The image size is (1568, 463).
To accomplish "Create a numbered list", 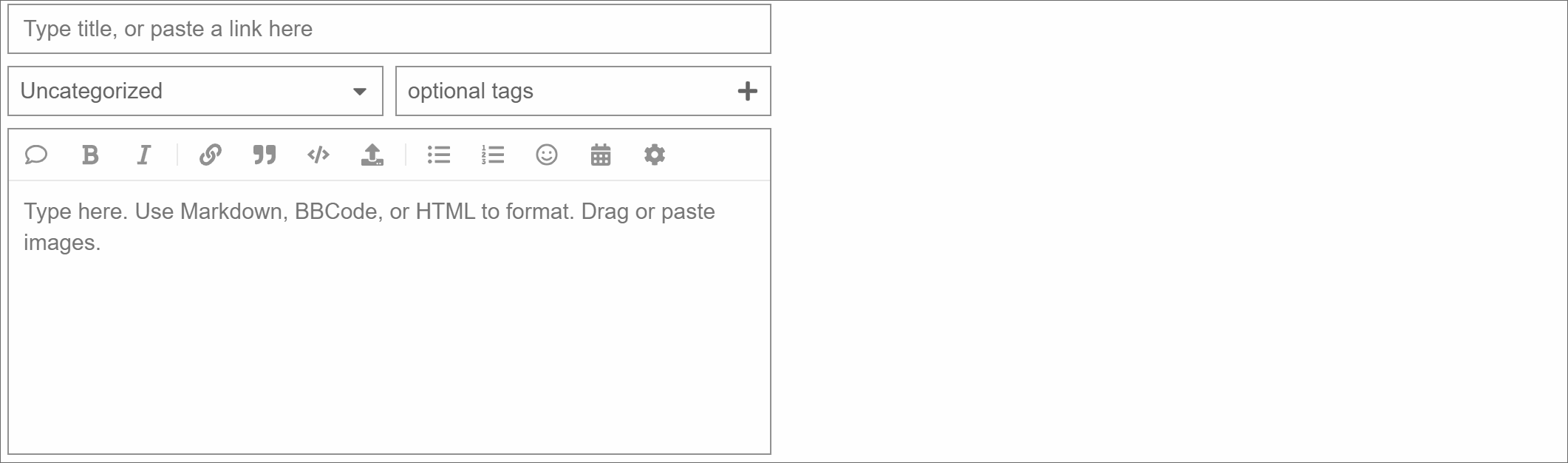I will tap(493, 155).
